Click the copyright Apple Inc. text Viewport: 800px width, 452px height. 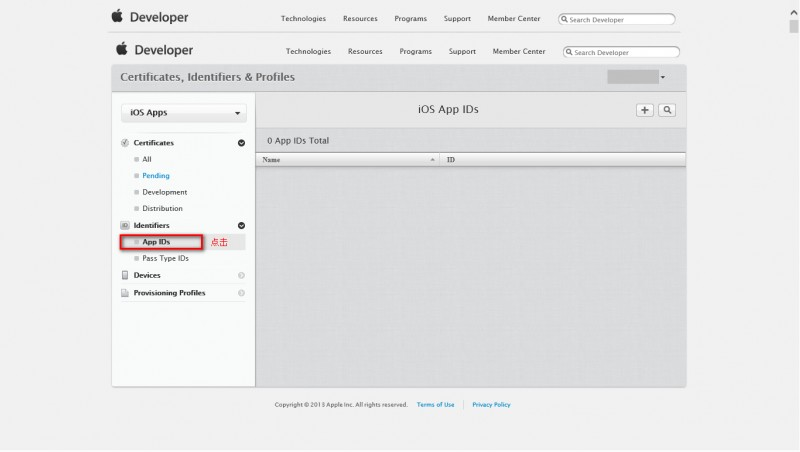click(341, 405)
